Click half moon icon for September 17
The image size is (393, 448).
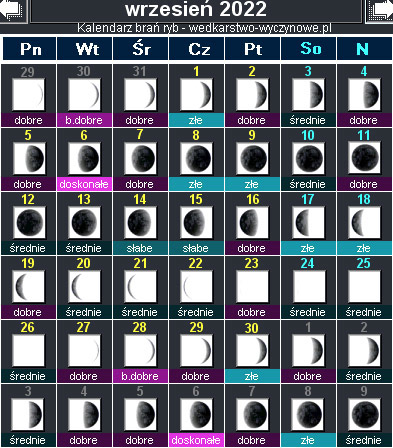(x=308, y=223)
